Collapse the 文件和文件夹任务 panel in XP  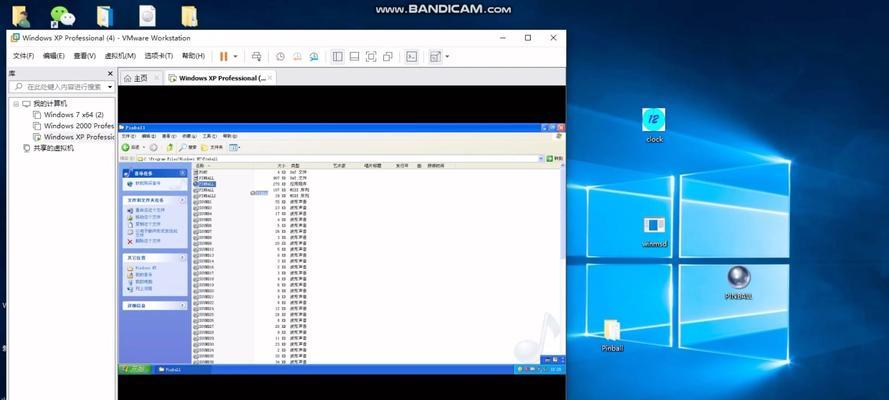(x=183, y=200)
